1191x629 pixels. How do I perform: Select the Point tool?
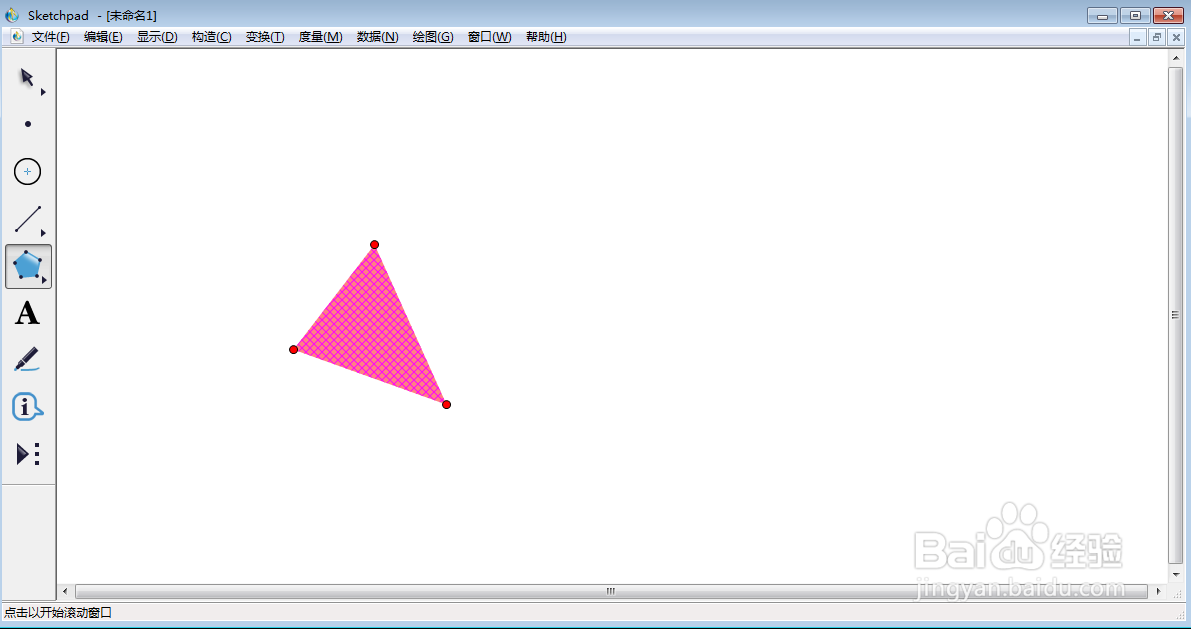click(x=28, y=124)
